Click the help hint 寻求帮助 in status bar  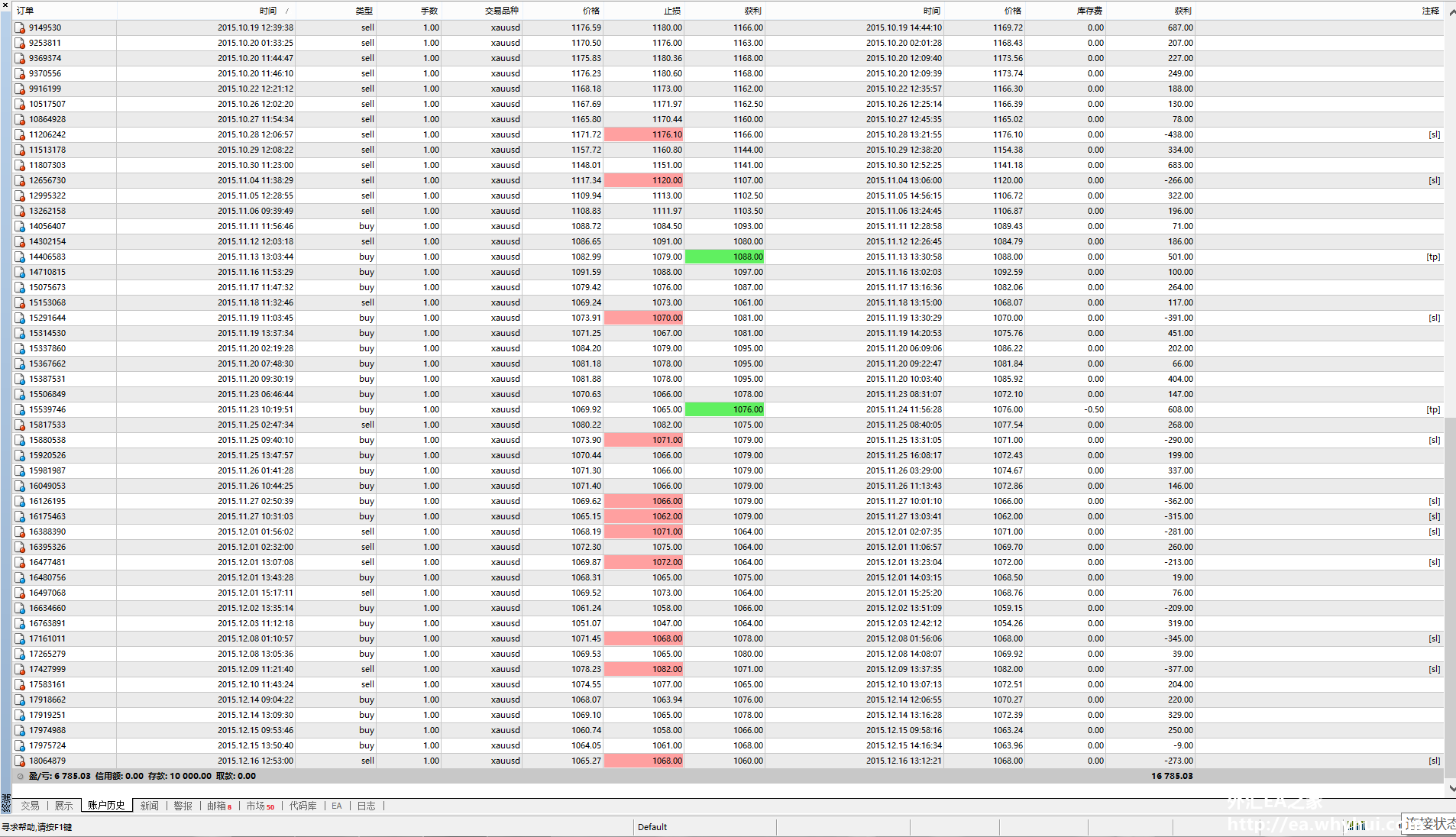coord(37,827)
